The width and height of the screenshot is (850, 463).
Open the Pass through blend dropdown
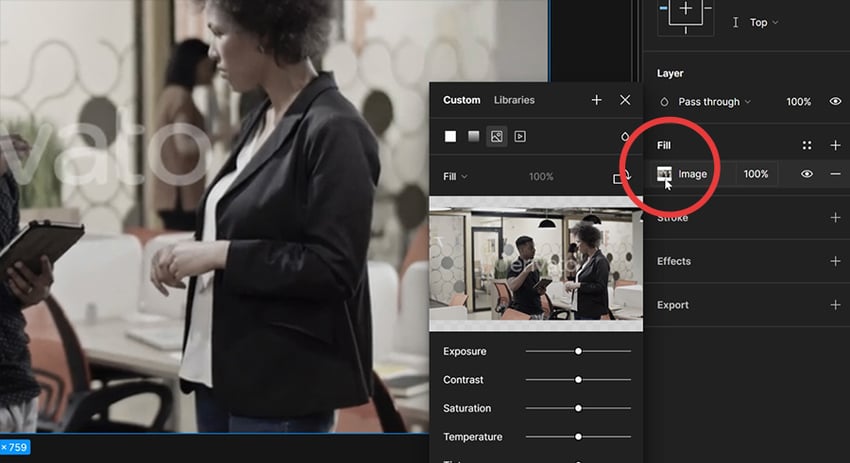pyautogui.click(x=714, y=102)
